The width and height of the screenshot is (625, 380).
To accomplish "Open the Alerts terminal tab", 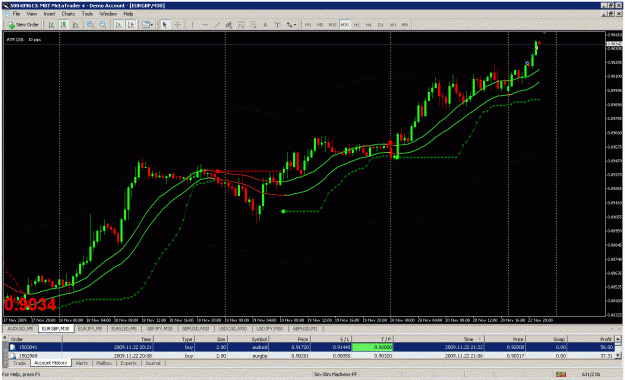I will pyautogui.click(x=82, y=363).
